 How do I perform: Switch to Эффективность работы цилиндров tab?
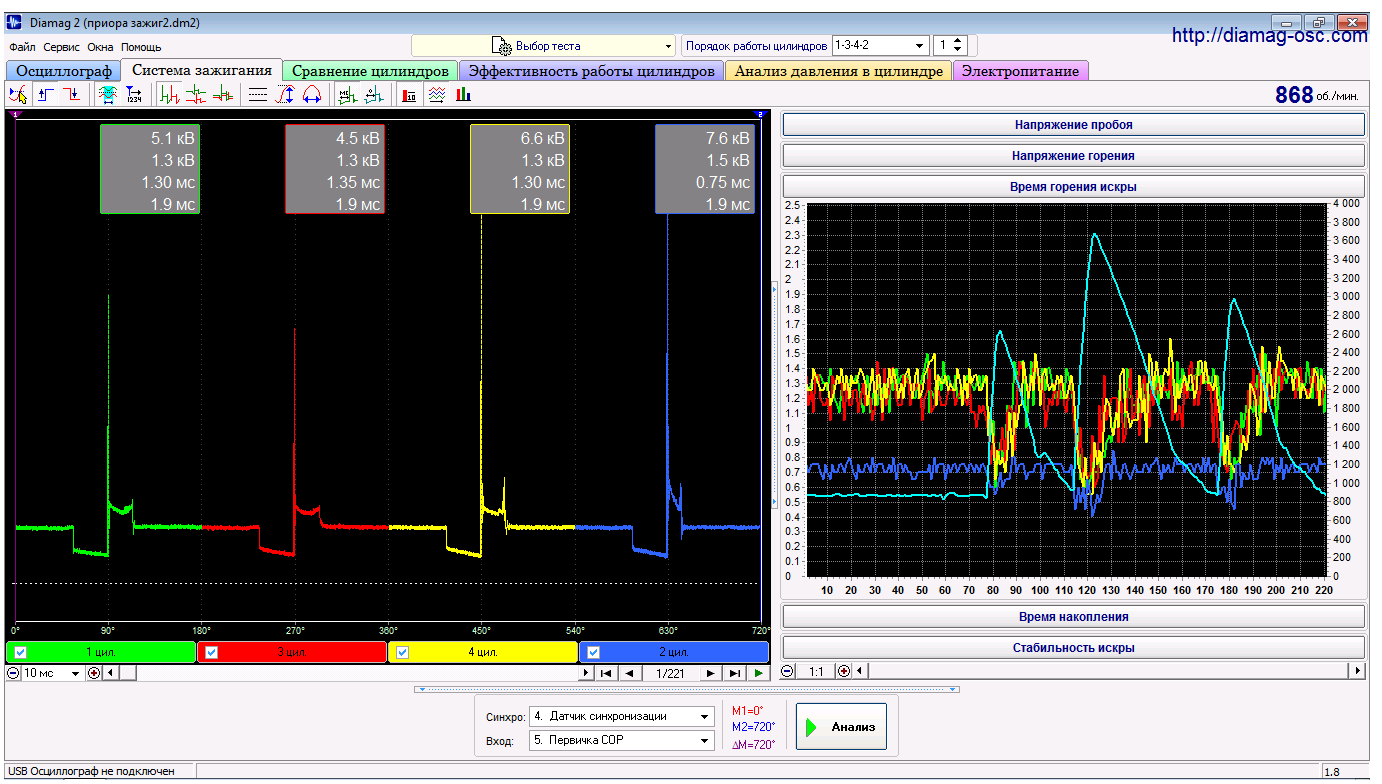click(592, 71)
